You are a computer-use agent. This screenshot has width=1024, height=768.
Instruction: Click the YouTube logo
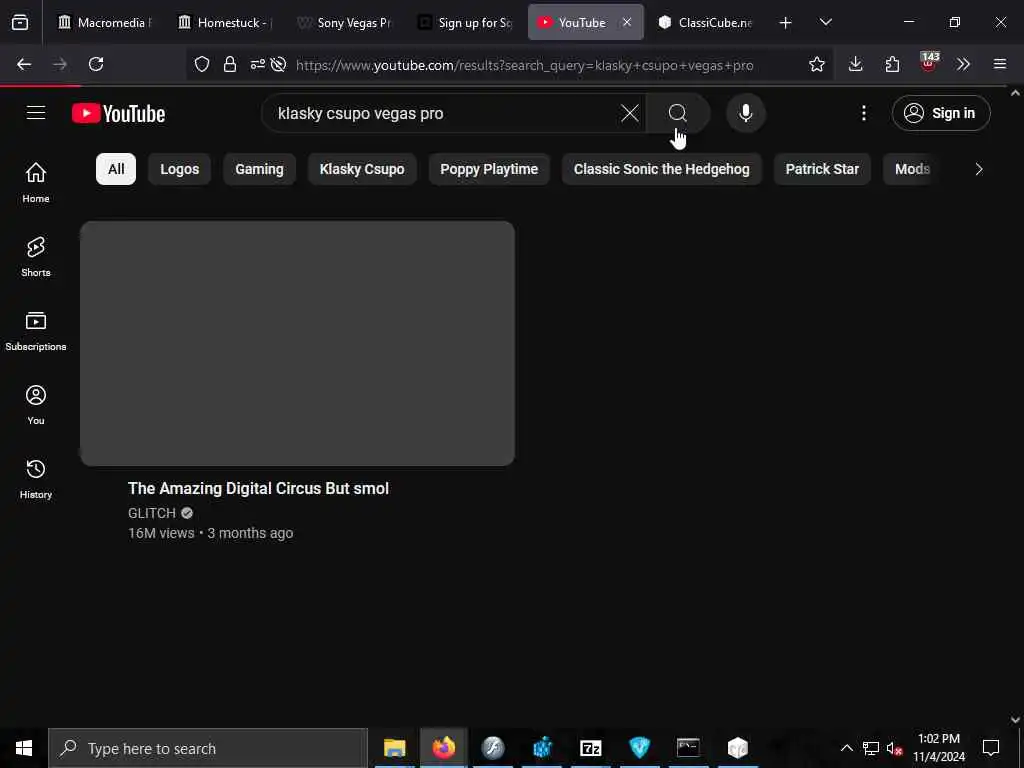click(x=118, y=114)
